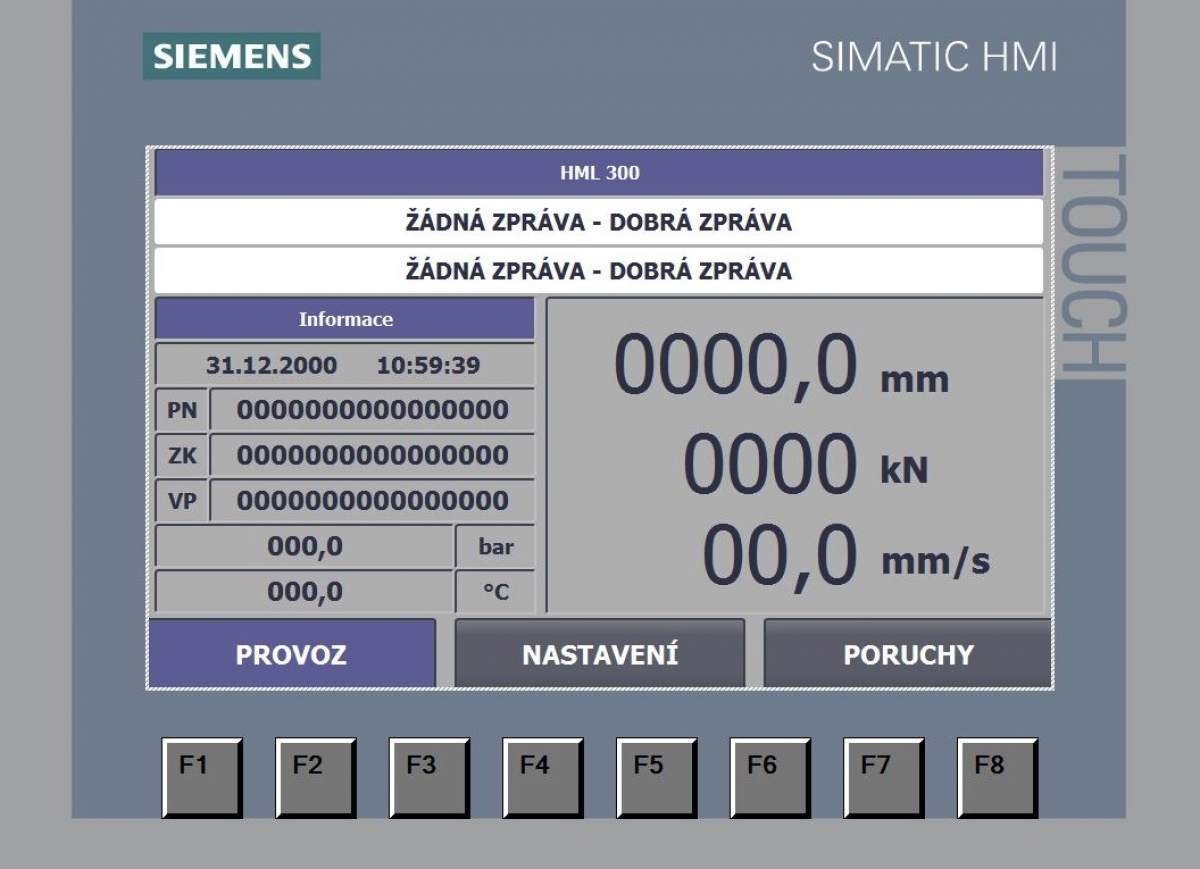Click the first message bar at top
Image resolution: width=1200 pixels, height=869 pixels.
[598, 222]
